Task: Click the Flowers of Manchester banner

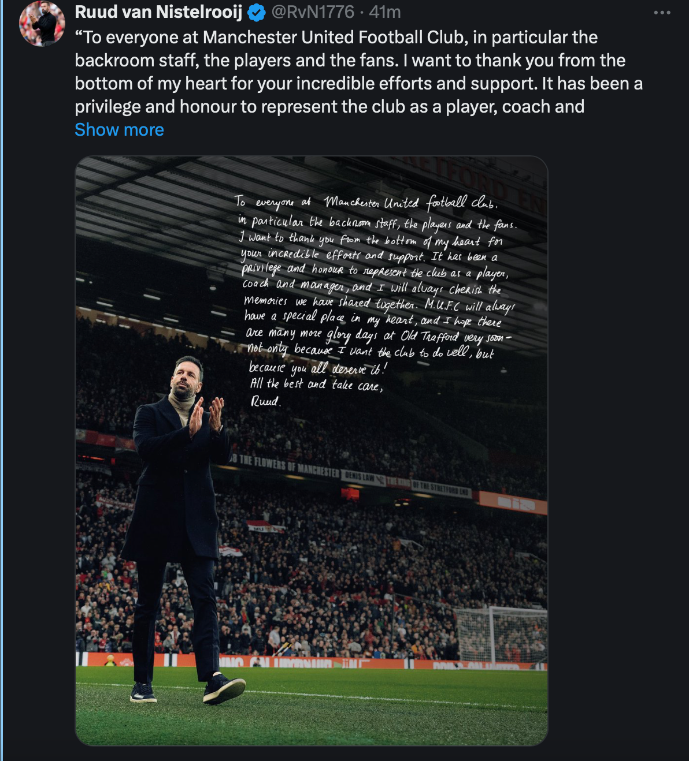Action: 284,466
